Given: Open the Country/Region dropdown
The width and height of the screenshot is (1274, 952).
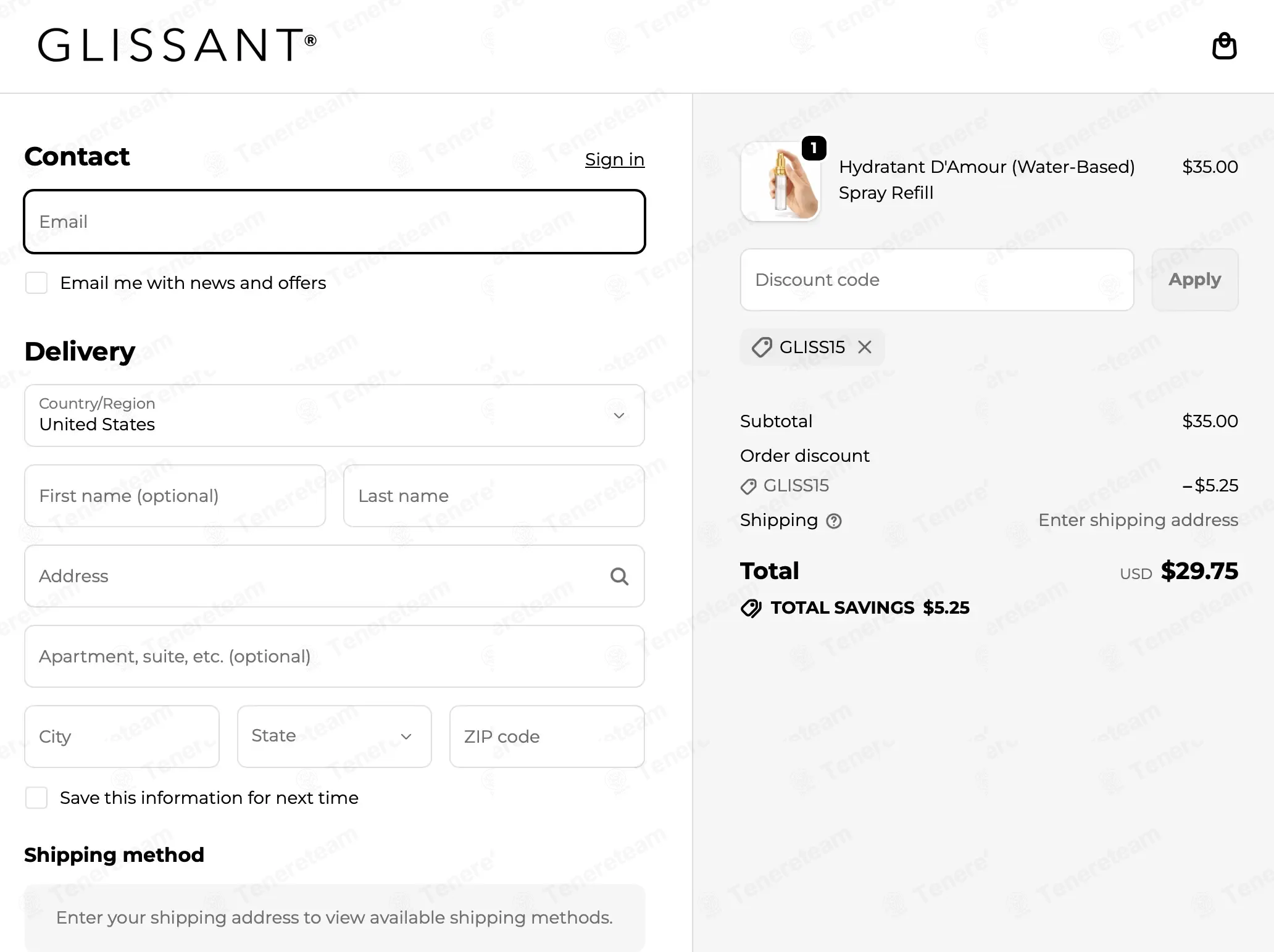Looking at the screenshot, I should click(x=335, y=415).
